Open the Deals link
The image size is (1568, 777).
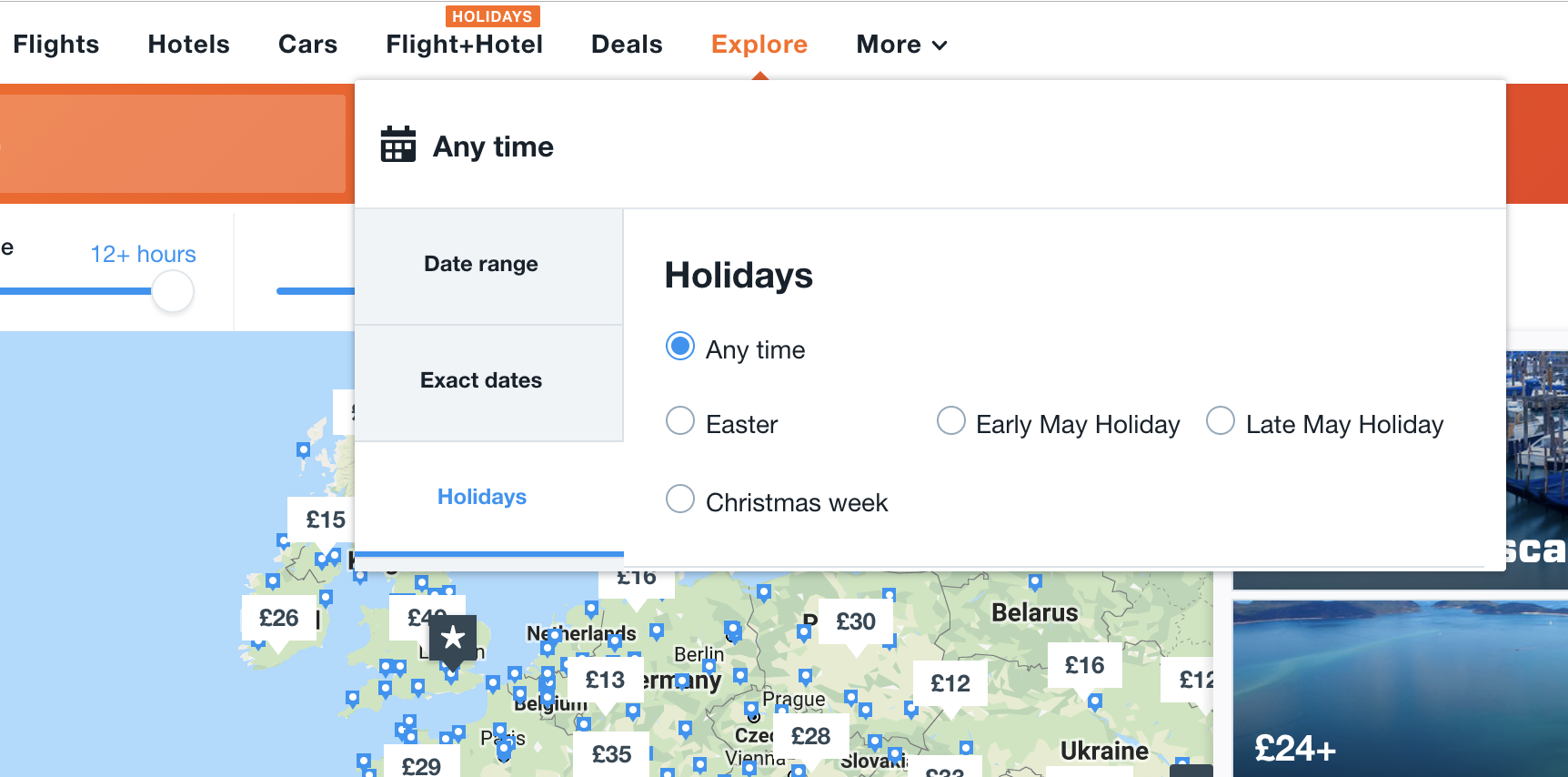pos(627,45)
